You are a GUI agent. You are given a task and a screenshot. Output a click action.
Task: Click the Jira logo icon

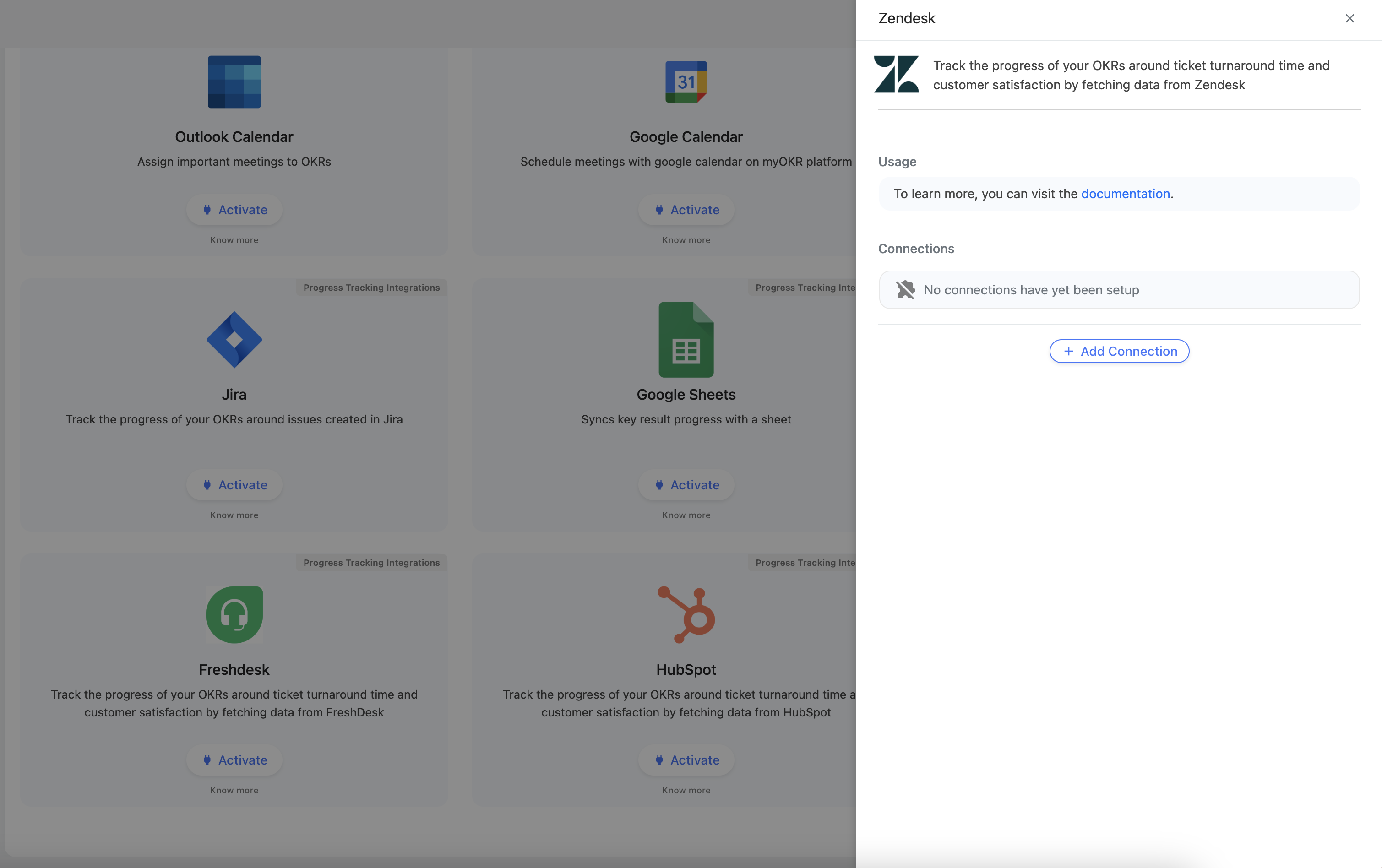point(234,340)
